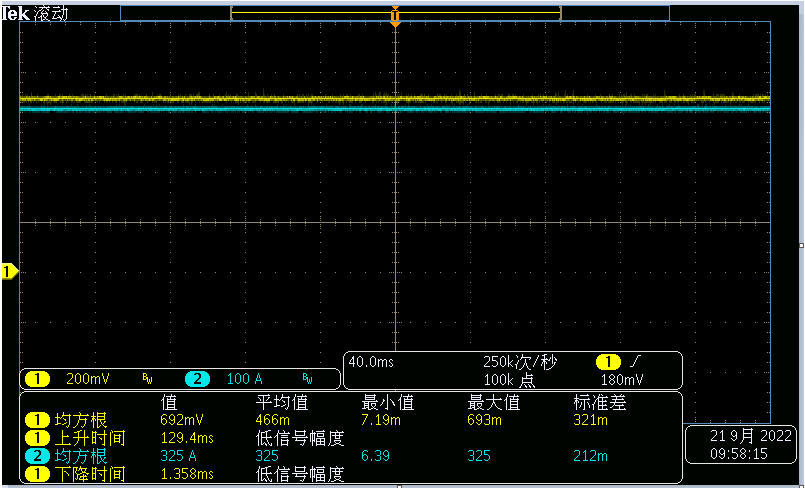805x488 pixels.
Task: Click the 09:58:15 time readout
Action: (739, 454)
